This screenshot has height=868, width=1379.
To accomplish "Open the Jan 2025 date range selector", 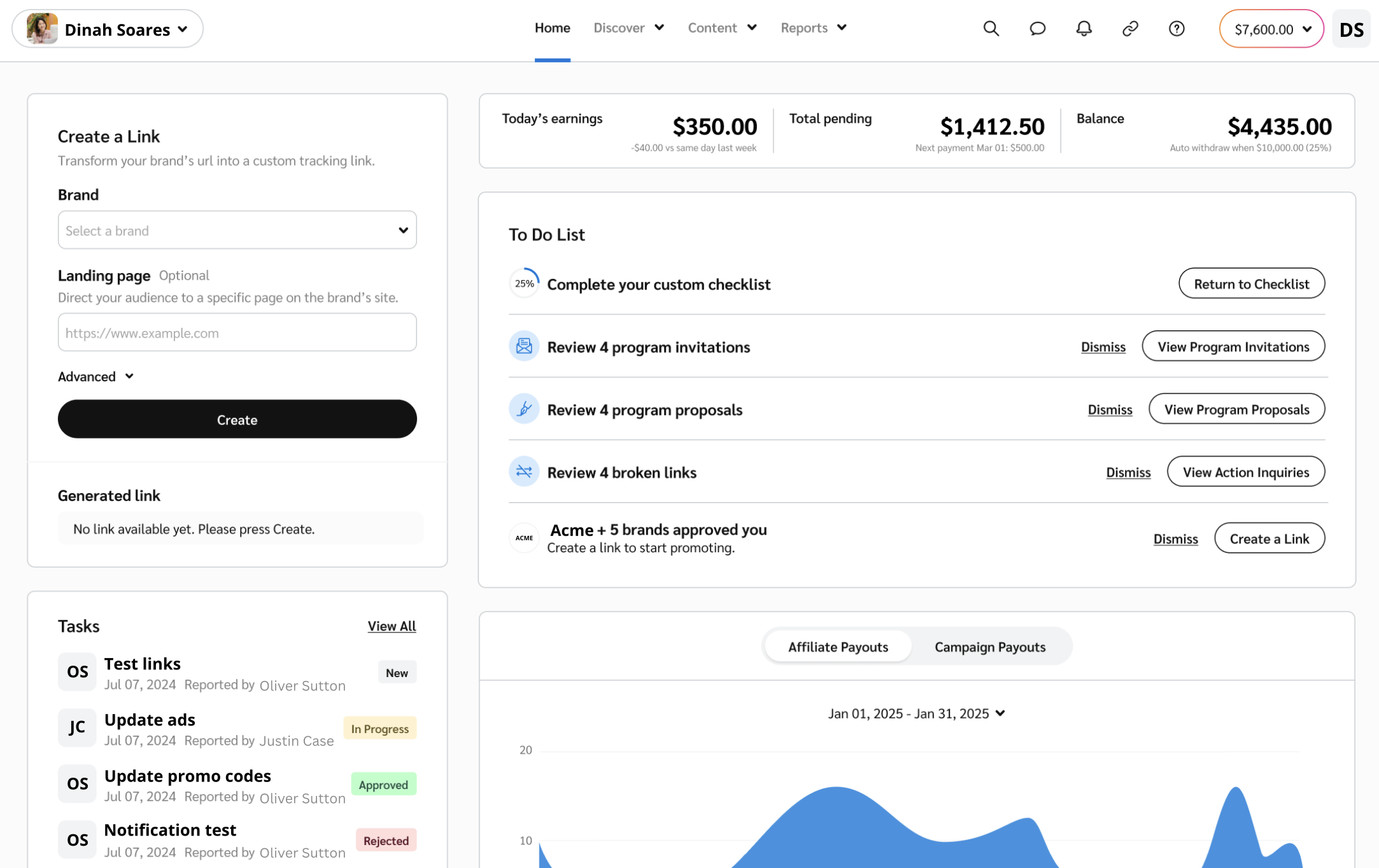I will 916,713.
